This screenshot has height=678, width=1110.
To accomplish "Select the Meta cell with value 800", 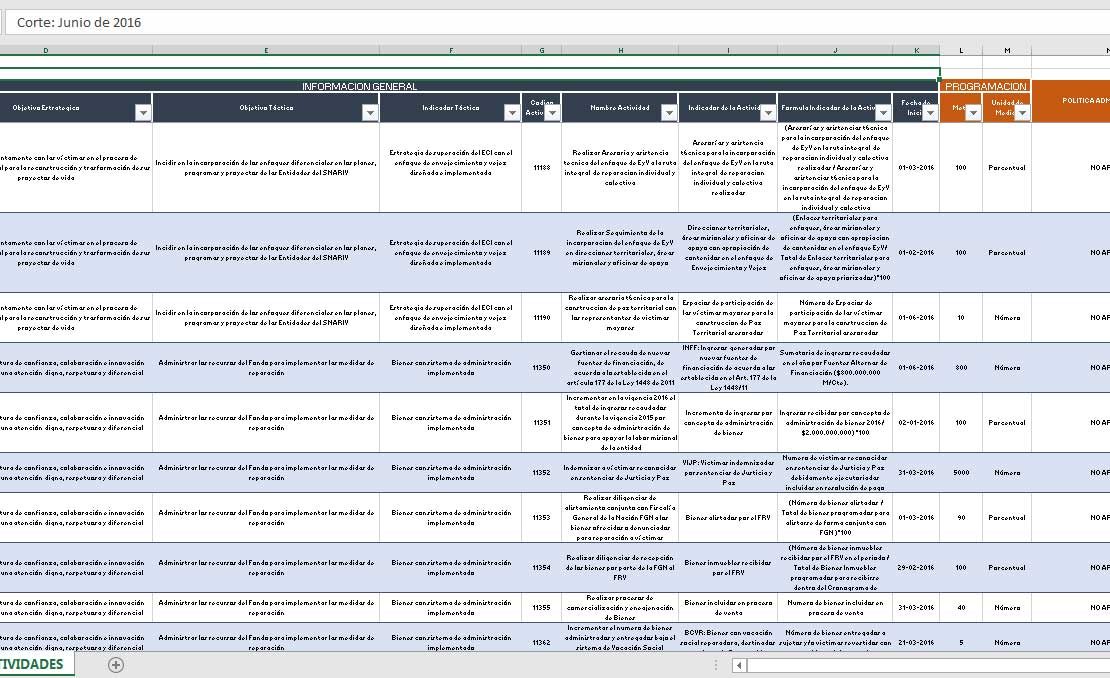I will pos(961,368).
